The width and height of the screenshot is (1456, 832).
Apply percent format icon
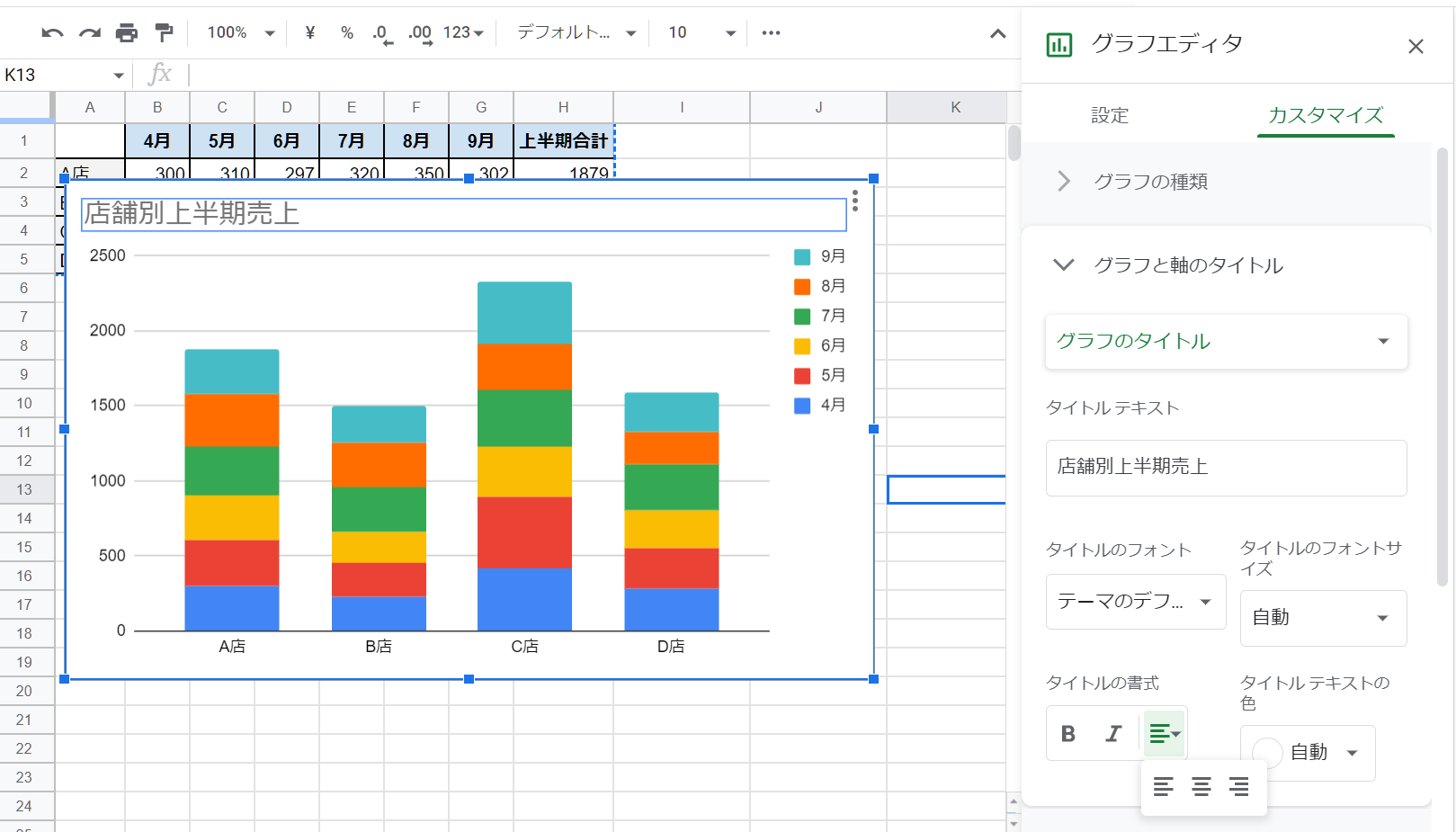click(346, 32)
